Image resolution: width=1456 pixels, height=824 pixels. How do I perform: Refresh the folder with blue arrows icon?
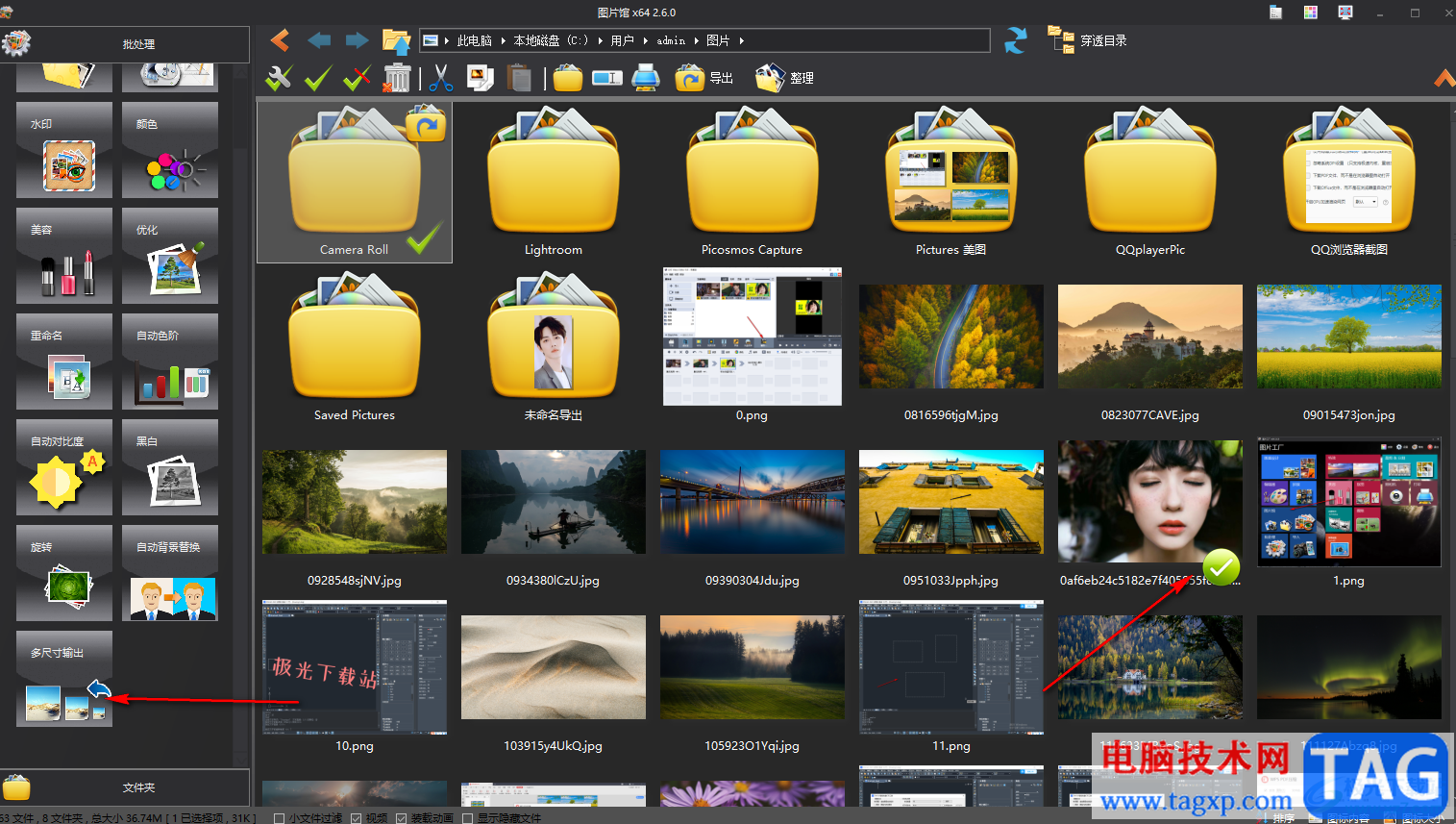click(1016, 40)
